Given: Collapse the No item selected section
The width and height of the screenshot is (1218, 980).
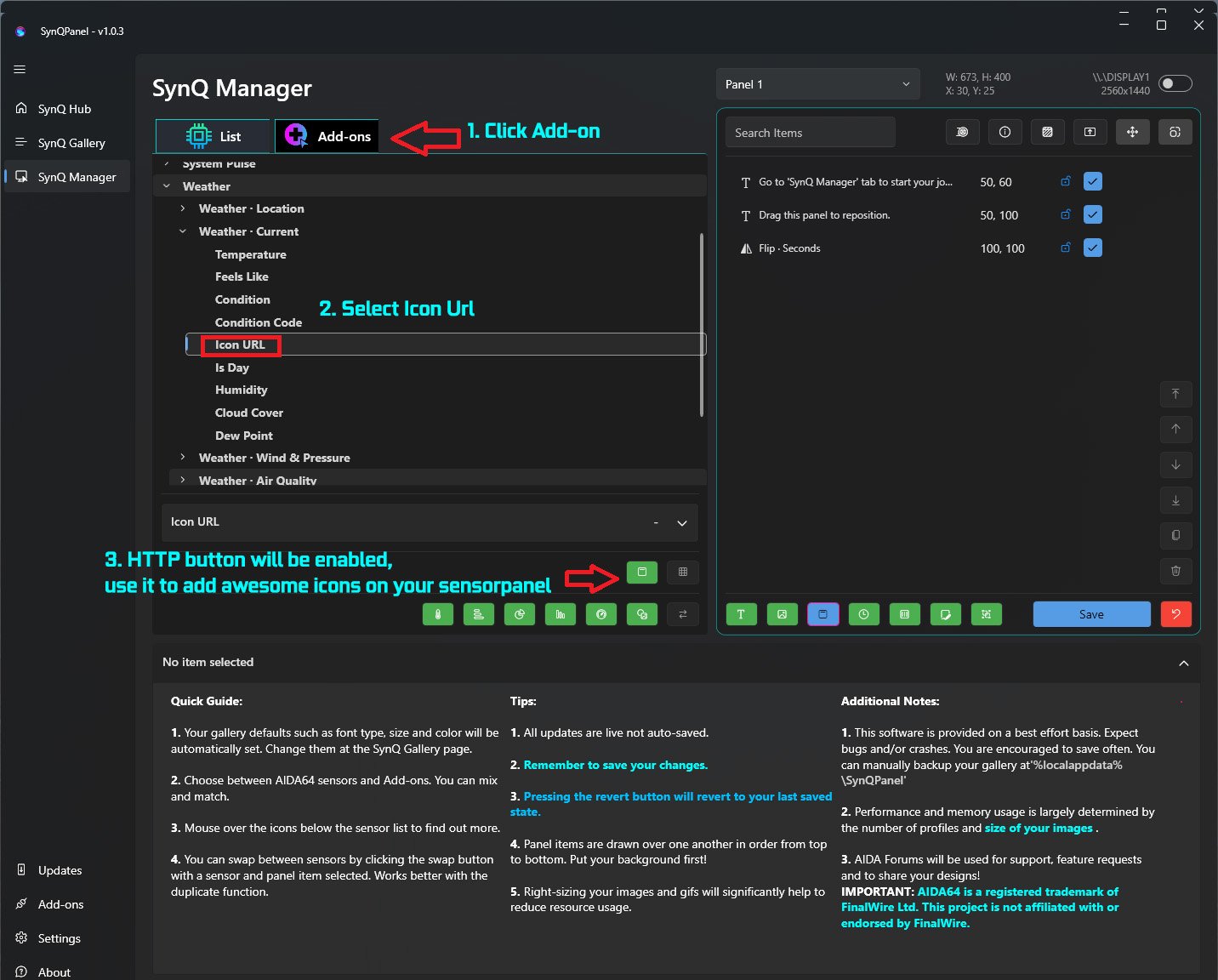Looking at the screenshot, I should pos(1183,663).
